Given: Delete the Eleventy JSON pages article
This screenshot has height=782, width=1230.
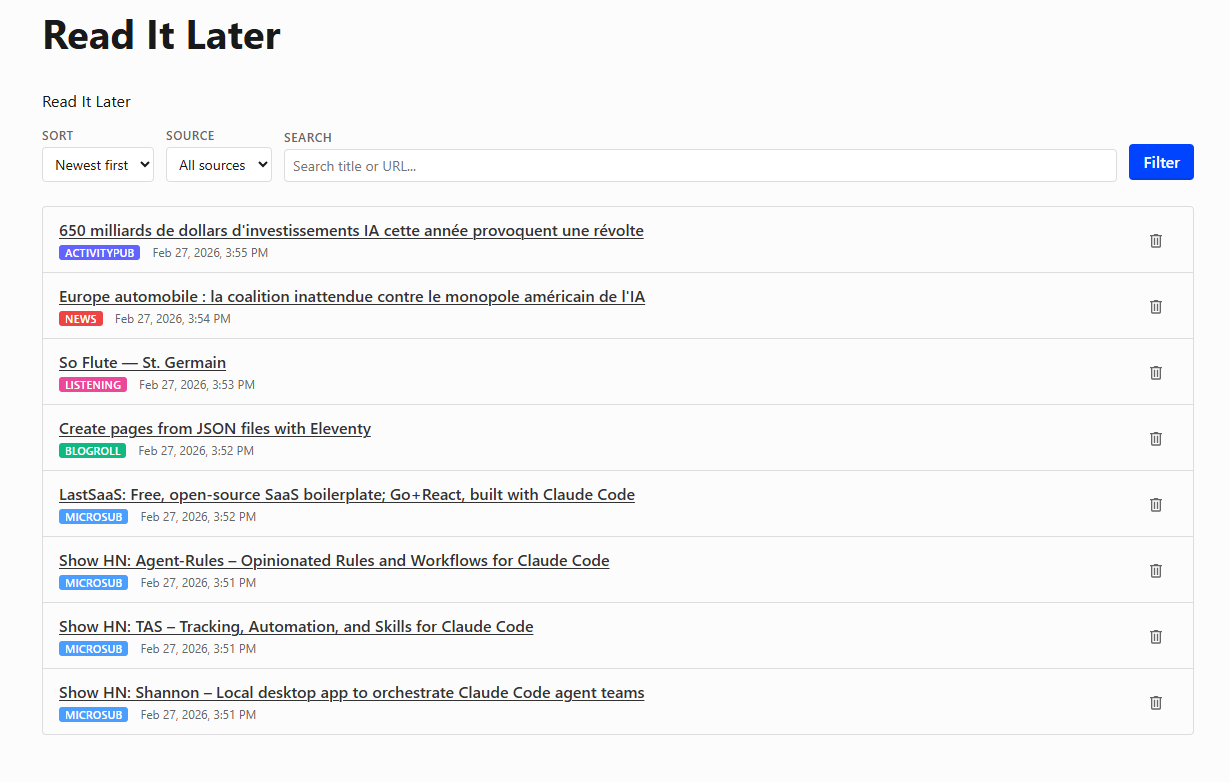Looking at the screenshot, I should point(1155,438).
